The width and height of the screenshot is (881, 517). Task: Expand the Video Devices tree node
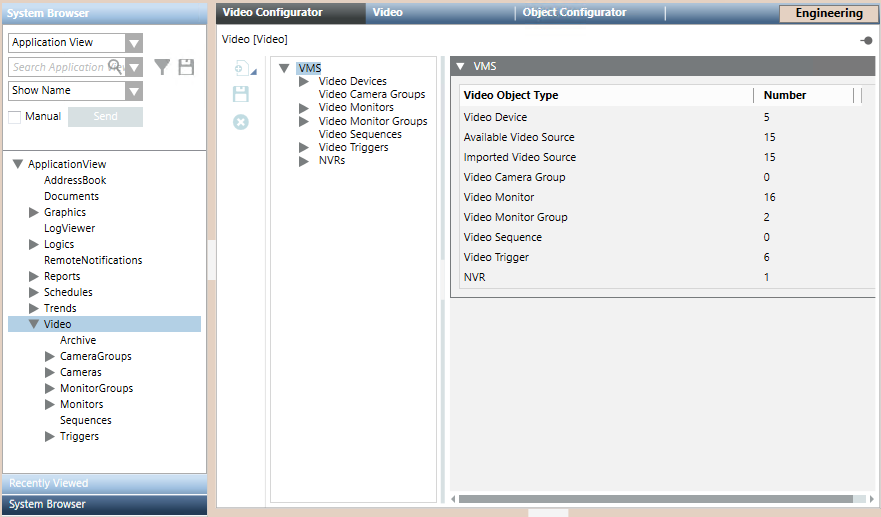(304, 81)
